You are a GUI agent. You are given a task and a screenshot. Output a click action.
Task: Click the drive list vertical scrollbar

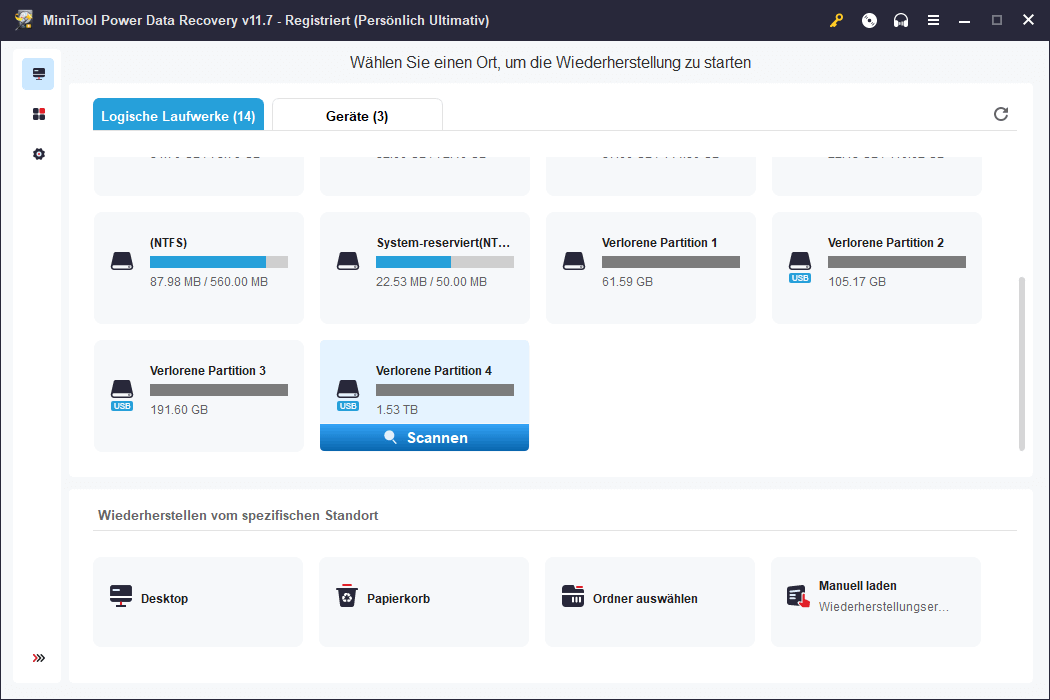click(1021, 364)
